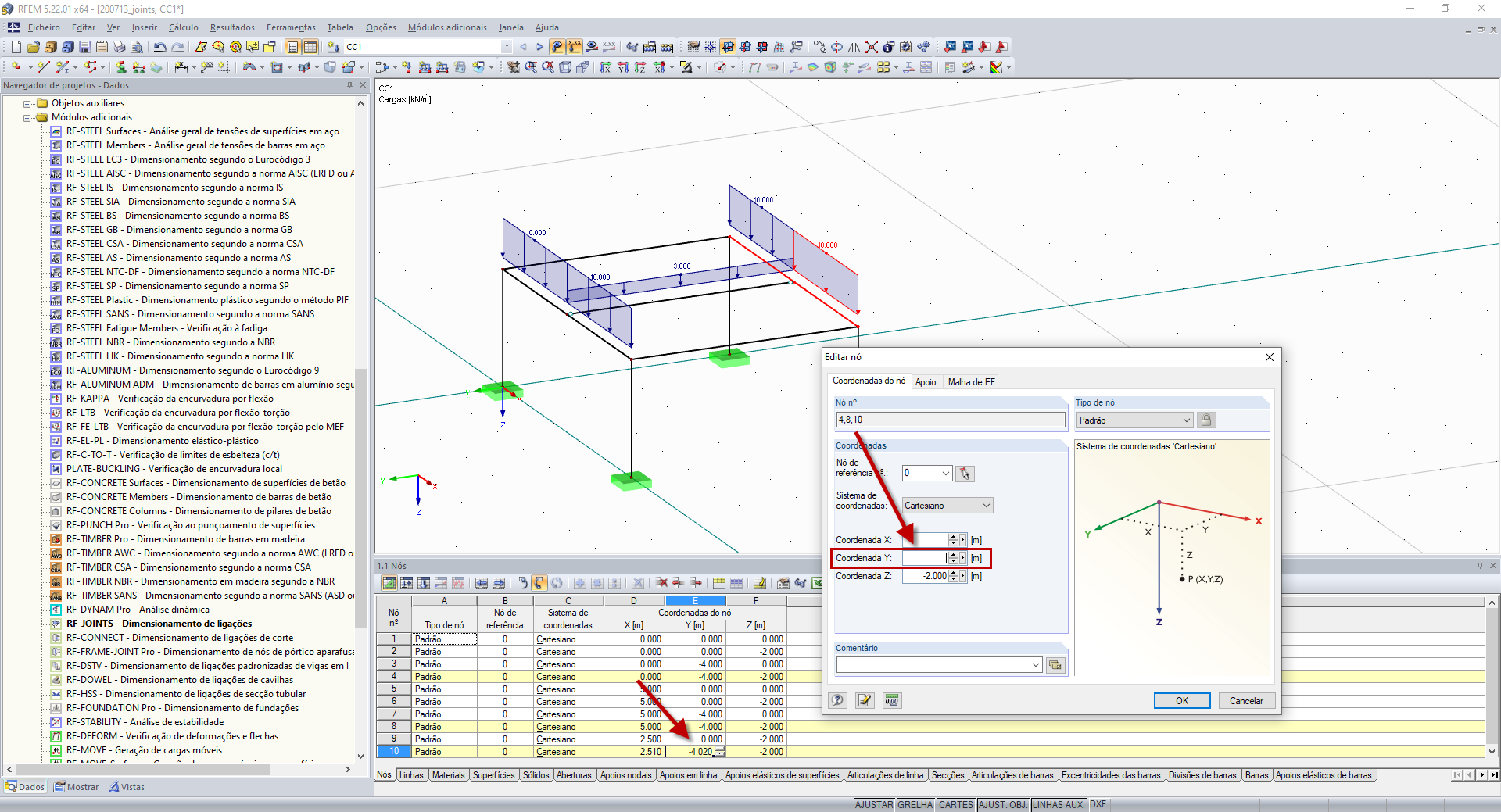Click the Open folder icon in toolbar
Viewport: 1501px width, 812px height.
coord(34,47)
